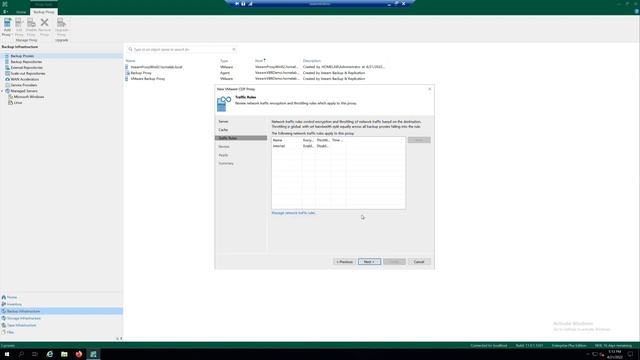The height and width of the screenshot is (360, 640).
Task: Click Cancel in the wizard
Action: coord(419,262)
